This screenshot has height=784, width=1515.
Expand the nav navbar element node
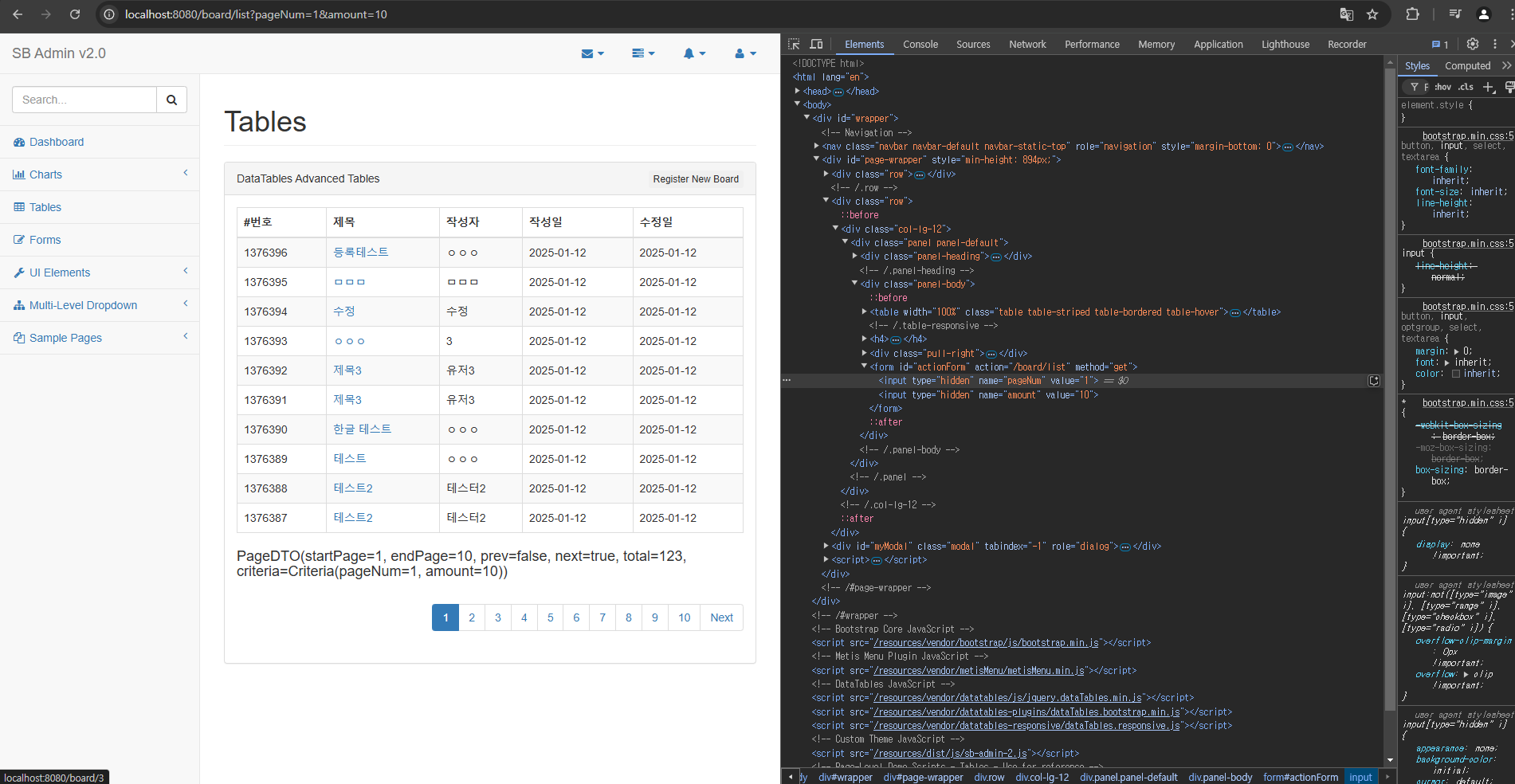pos(816,146)
